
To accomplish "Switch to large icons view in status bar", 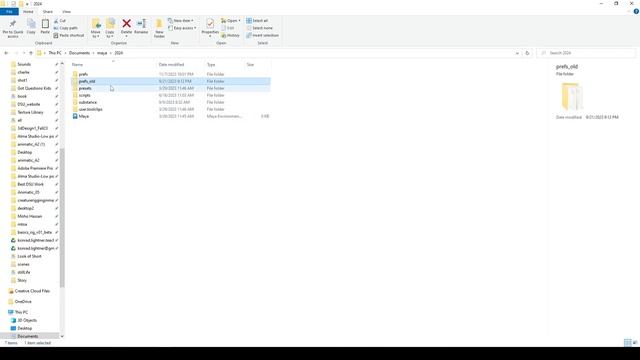I will coord(635,343).
